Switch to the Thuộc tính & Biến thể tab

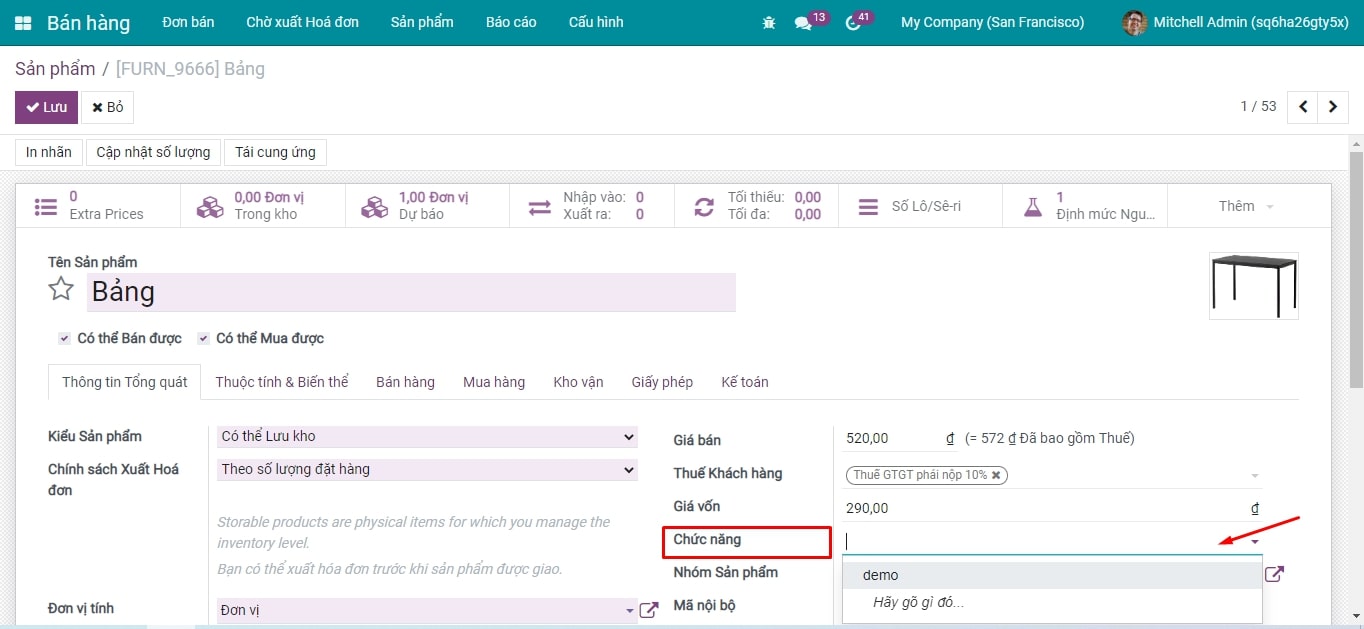pyautogui.click(x=282, y=382)
